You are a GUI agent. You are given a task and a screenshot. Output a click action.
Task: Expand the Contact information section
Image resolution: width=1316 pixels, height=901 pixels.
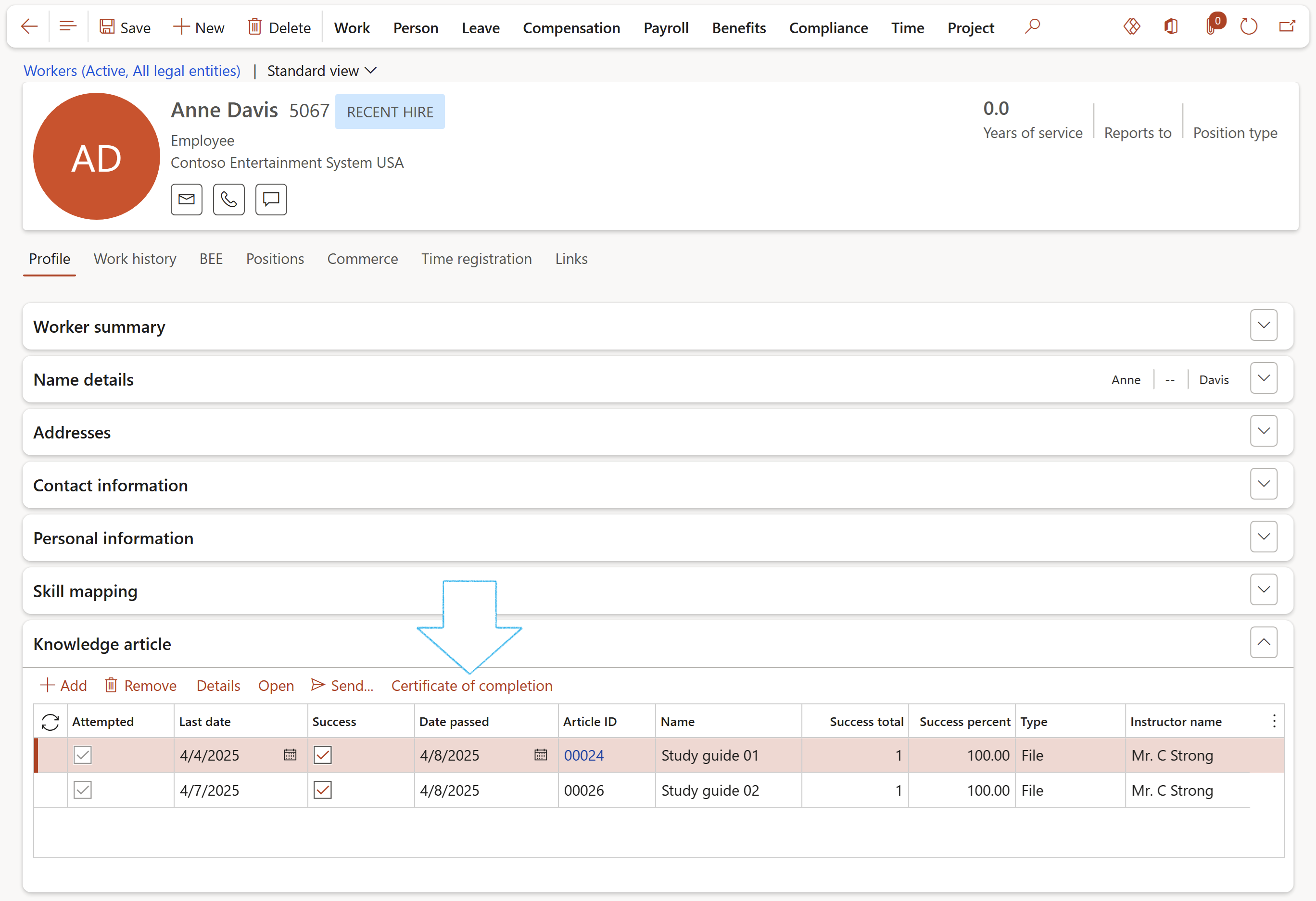(1264, 484)
